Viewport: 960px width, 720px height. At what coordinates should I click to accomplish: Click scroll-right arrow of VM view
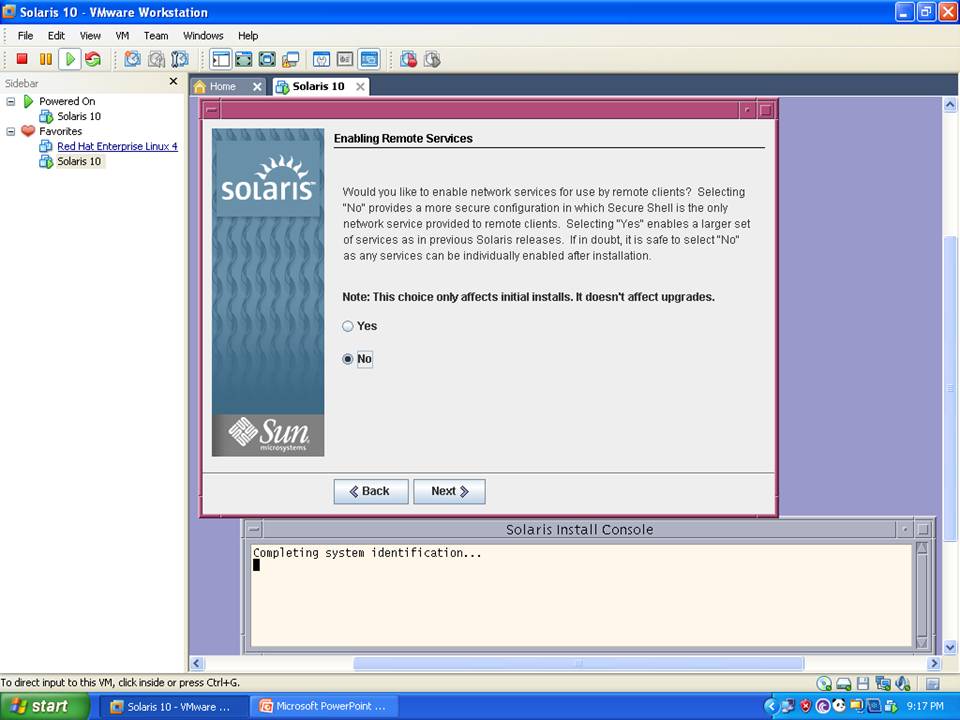click(x=934, y=663)
